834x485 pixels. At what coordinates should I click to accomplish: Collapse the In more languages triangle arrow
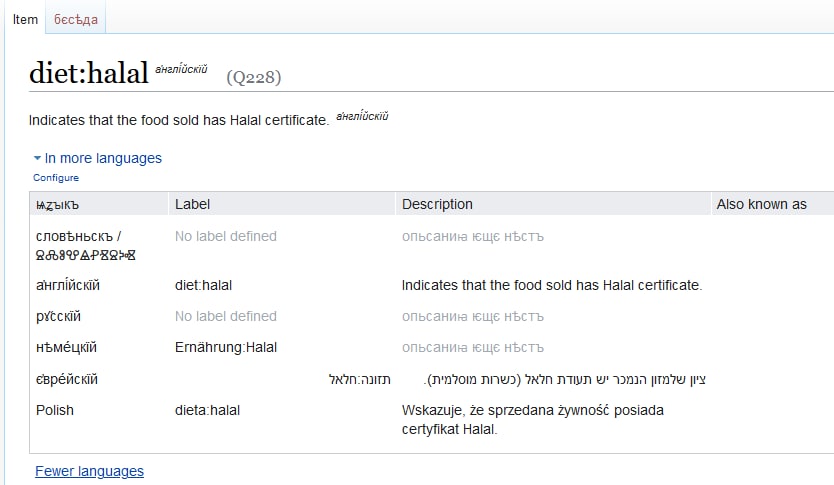[x=37, y=158]
